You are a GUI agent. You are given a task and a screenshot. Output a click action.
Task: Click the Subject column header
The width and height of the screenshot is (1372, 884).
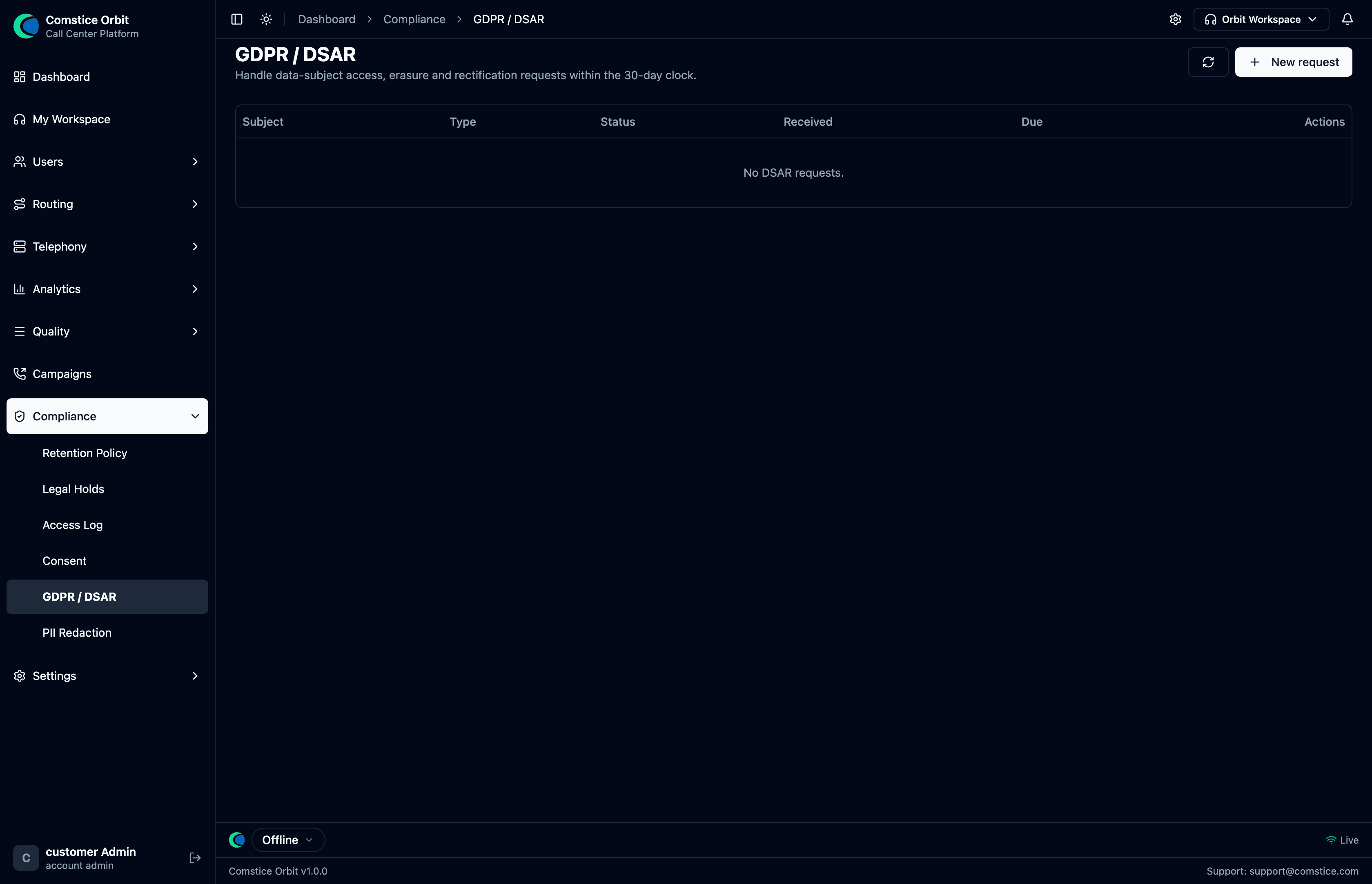[x=263, y=122]
